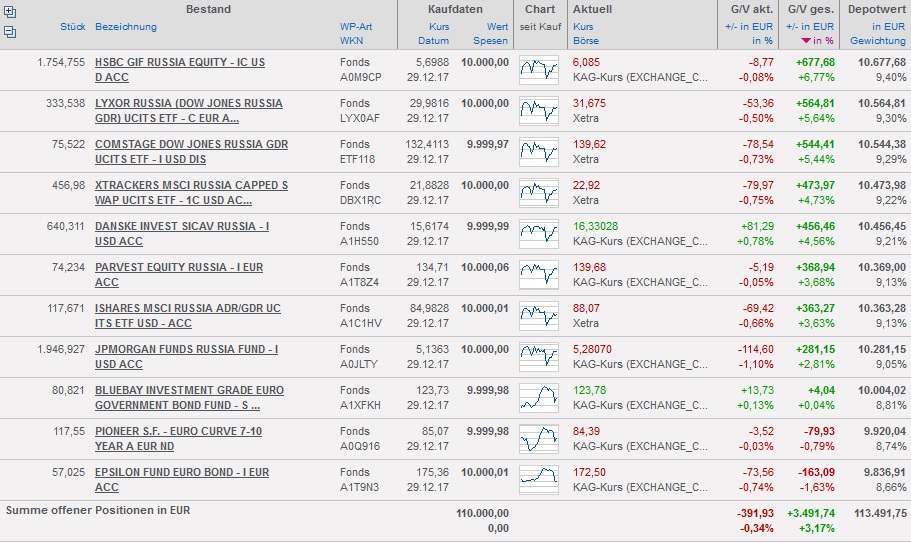Image resolution: width=911 pixels, height=542 pixels.
Task: Open Parvest Equity Russia chart thumbnail
Action: pos(539,275)
